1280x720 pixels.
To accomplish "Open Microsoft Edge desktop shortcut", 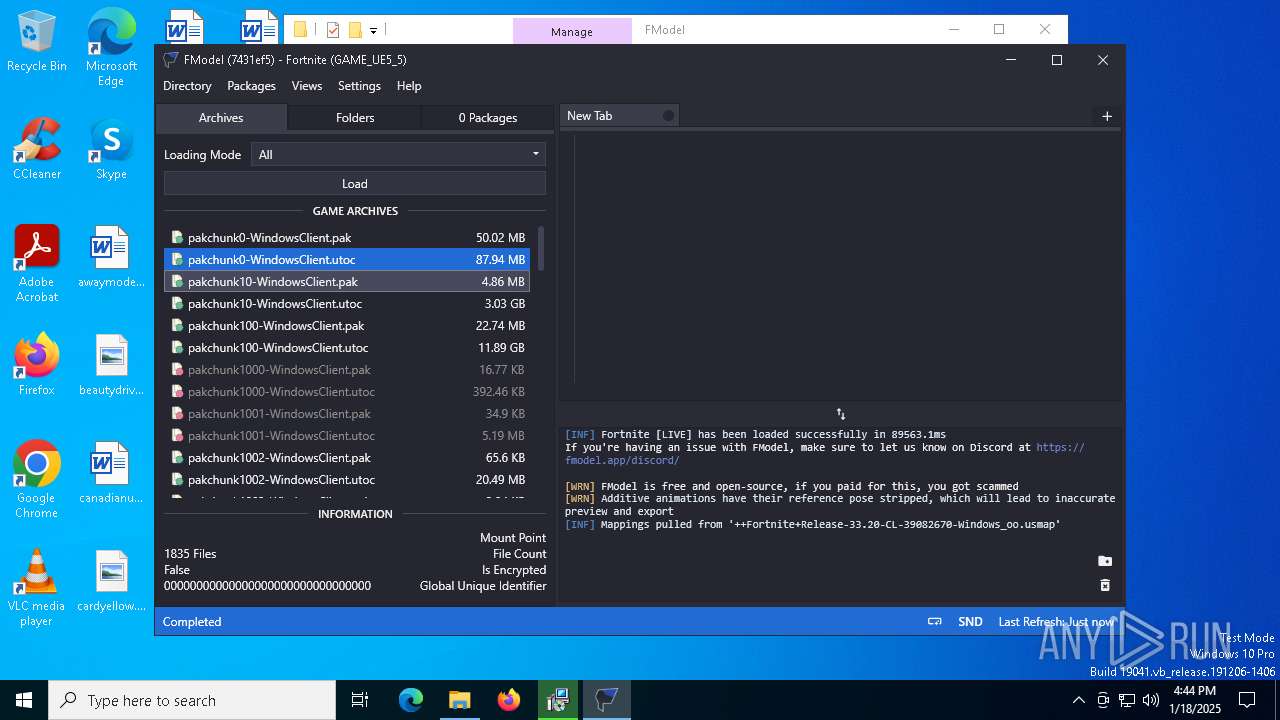I will click(111, 48).
